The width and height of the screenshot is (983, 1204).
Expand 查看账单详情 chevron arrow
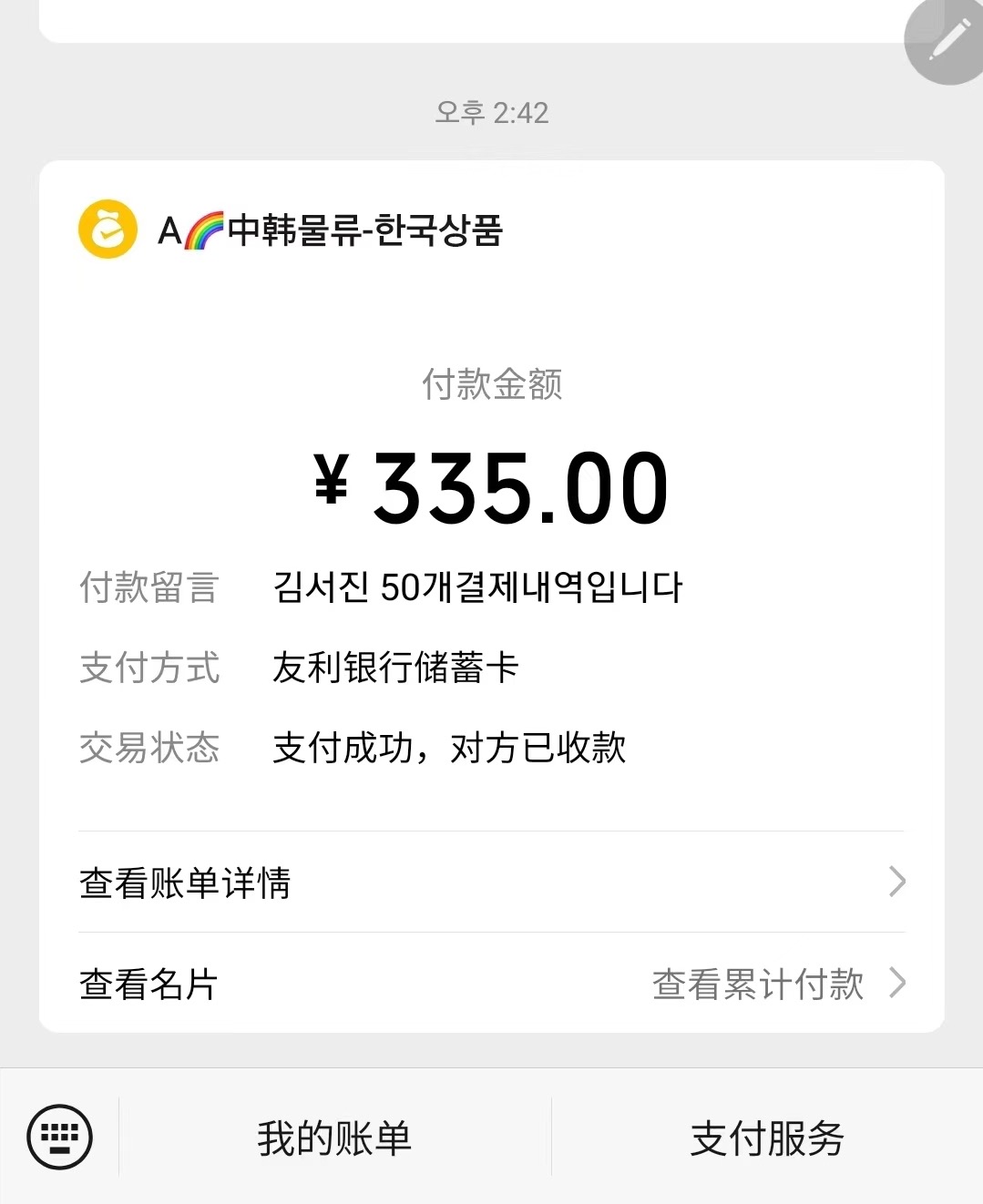point(896,882)
